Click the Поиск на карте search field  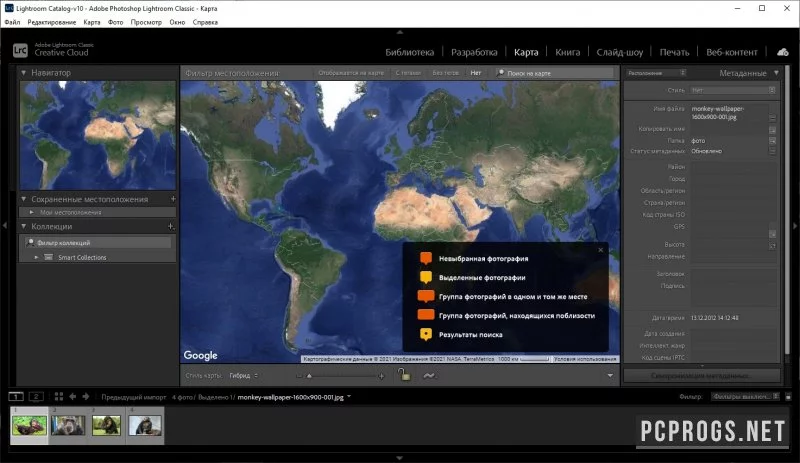point(555,73)
